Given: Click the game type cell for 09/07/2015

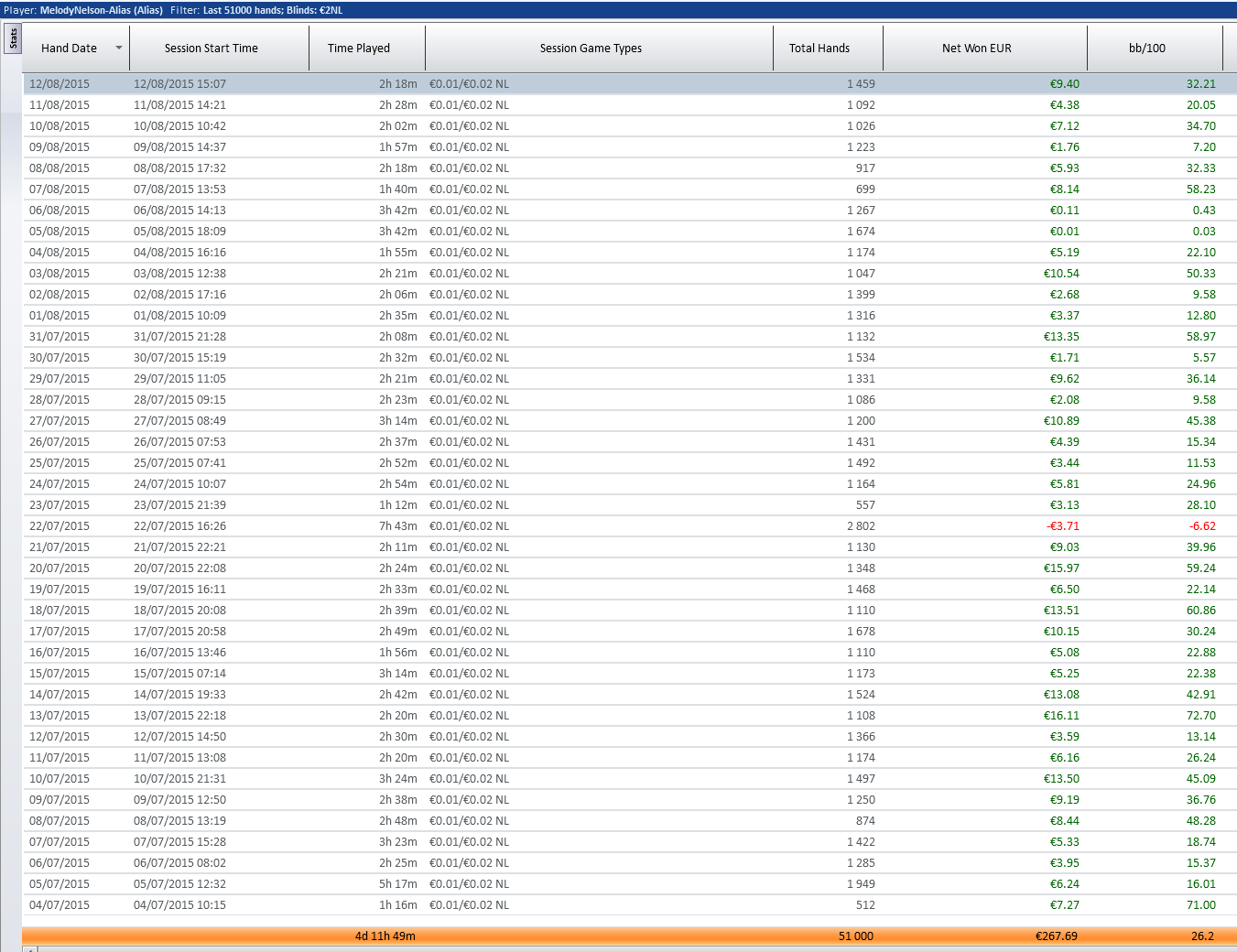Looking at the screenshot, I should 469,800.
